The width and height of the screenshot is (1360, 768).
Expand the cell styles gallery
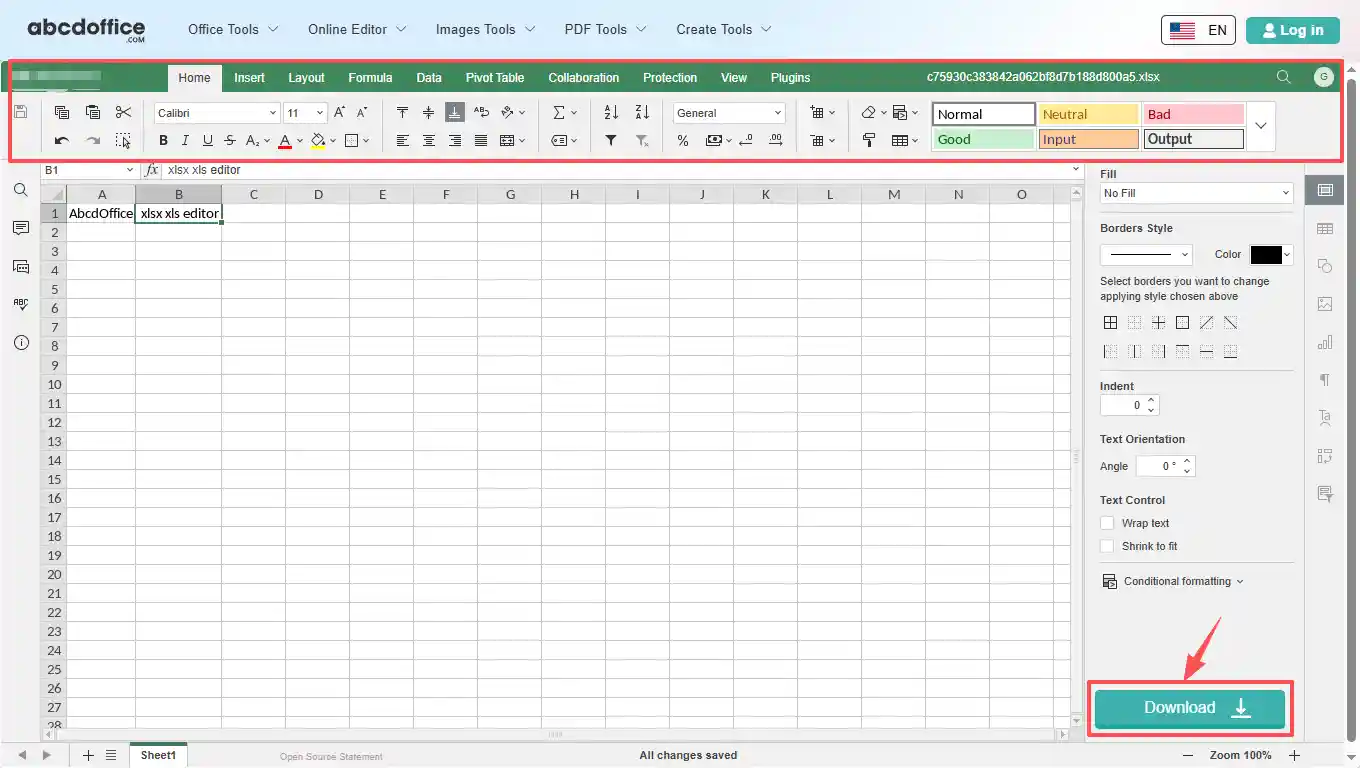[x=1261, y=126]
